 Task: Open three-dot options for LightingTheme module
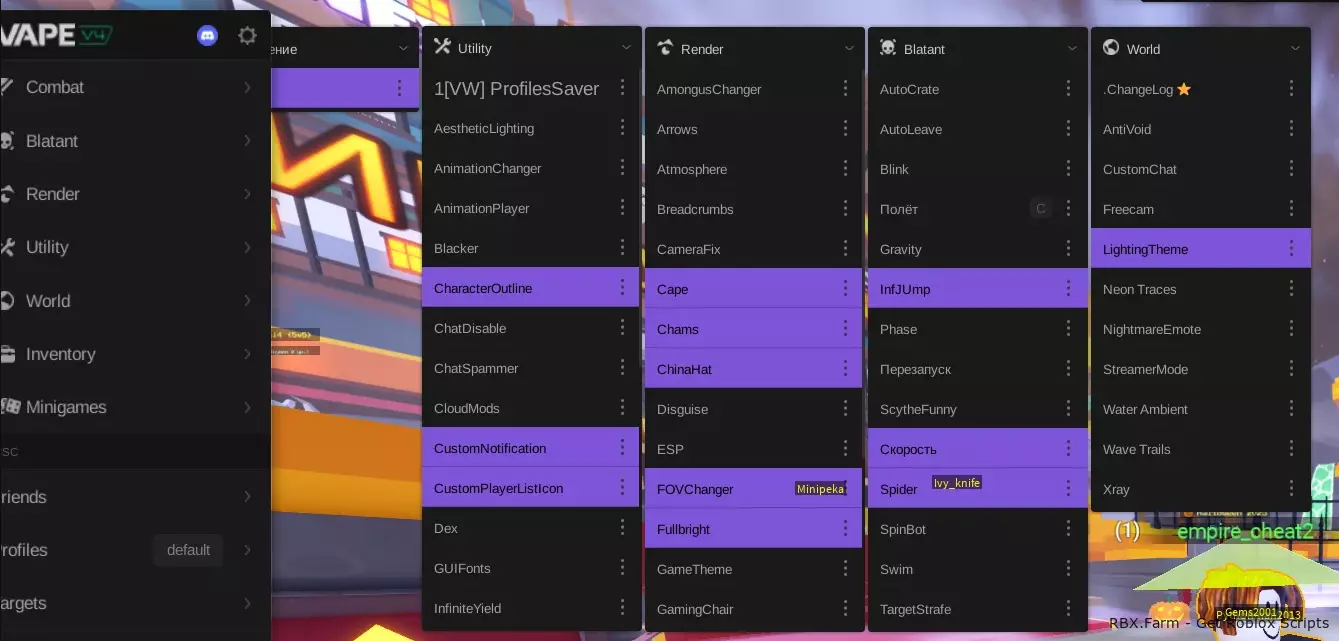coord(1291,249)
